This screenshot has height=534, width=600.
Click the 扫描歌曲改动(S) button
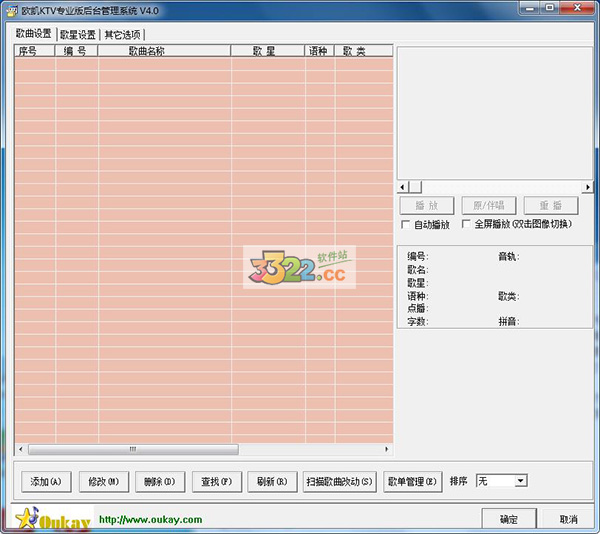[340, 481]
